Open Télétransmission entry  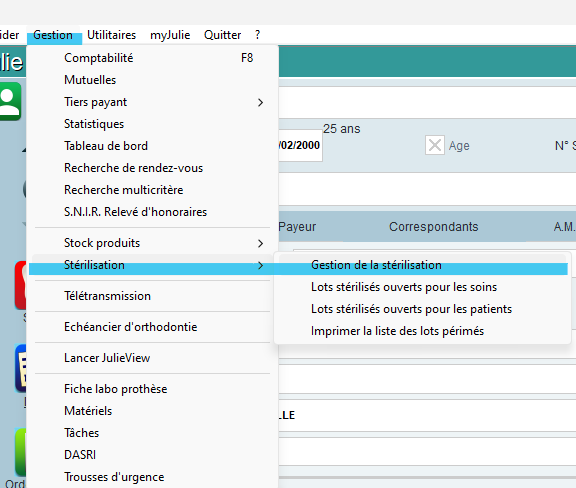153,296
